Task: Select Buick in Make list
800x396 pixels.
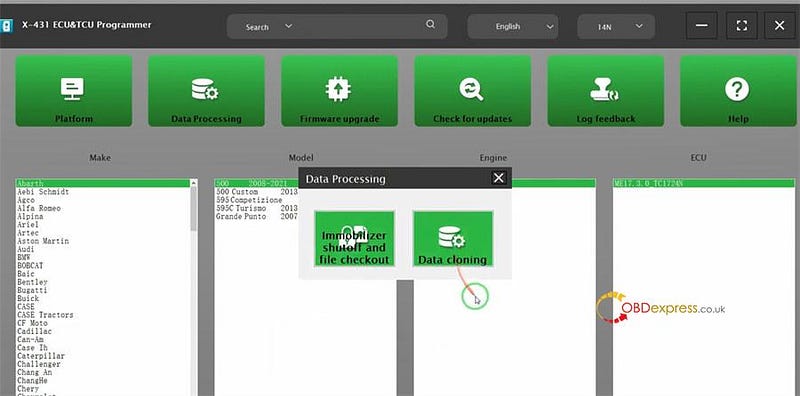Action: tap(103, 299)
